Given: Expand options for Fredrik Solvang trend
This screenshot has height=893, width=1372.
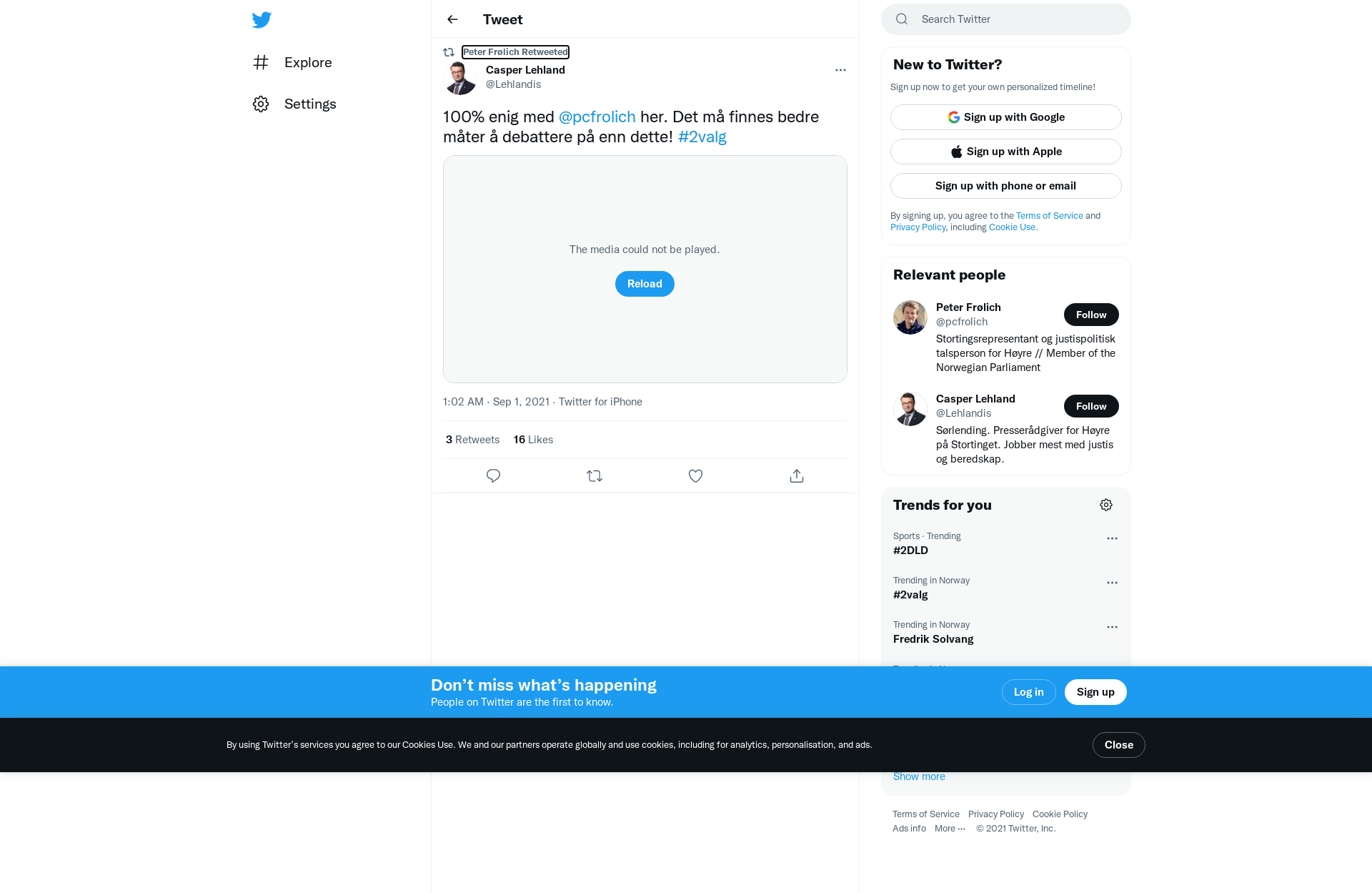Looking at the screenshot, I should click(1112, 627).
